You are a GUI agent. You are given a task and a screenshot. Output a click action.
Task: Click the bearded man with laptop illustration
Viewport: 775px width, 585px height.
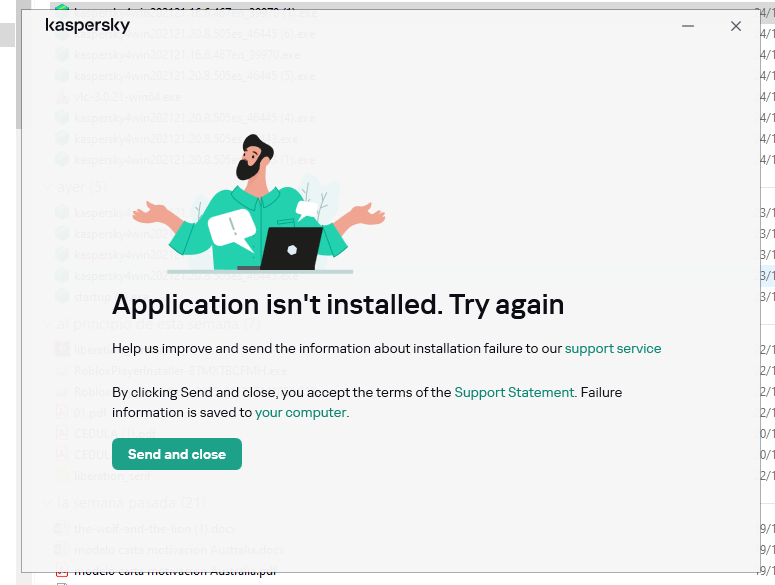(259, 203)
